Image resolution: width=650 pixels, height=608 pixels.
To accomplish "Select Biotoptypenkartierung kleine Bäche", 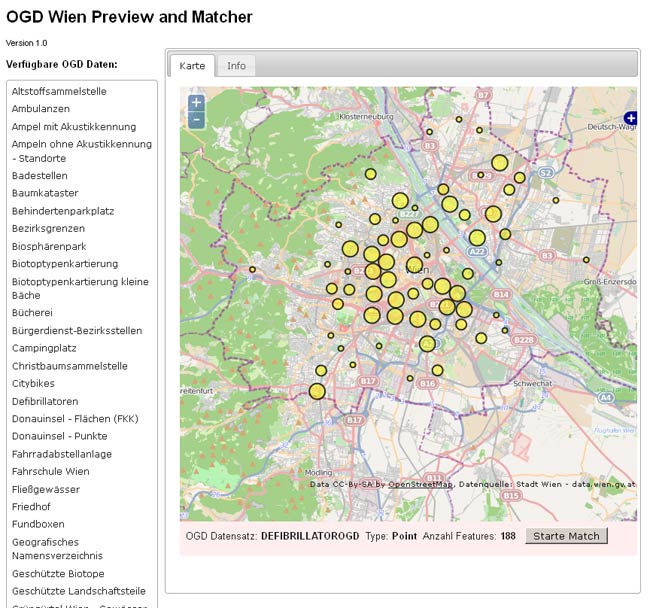I will pos(80,288).
